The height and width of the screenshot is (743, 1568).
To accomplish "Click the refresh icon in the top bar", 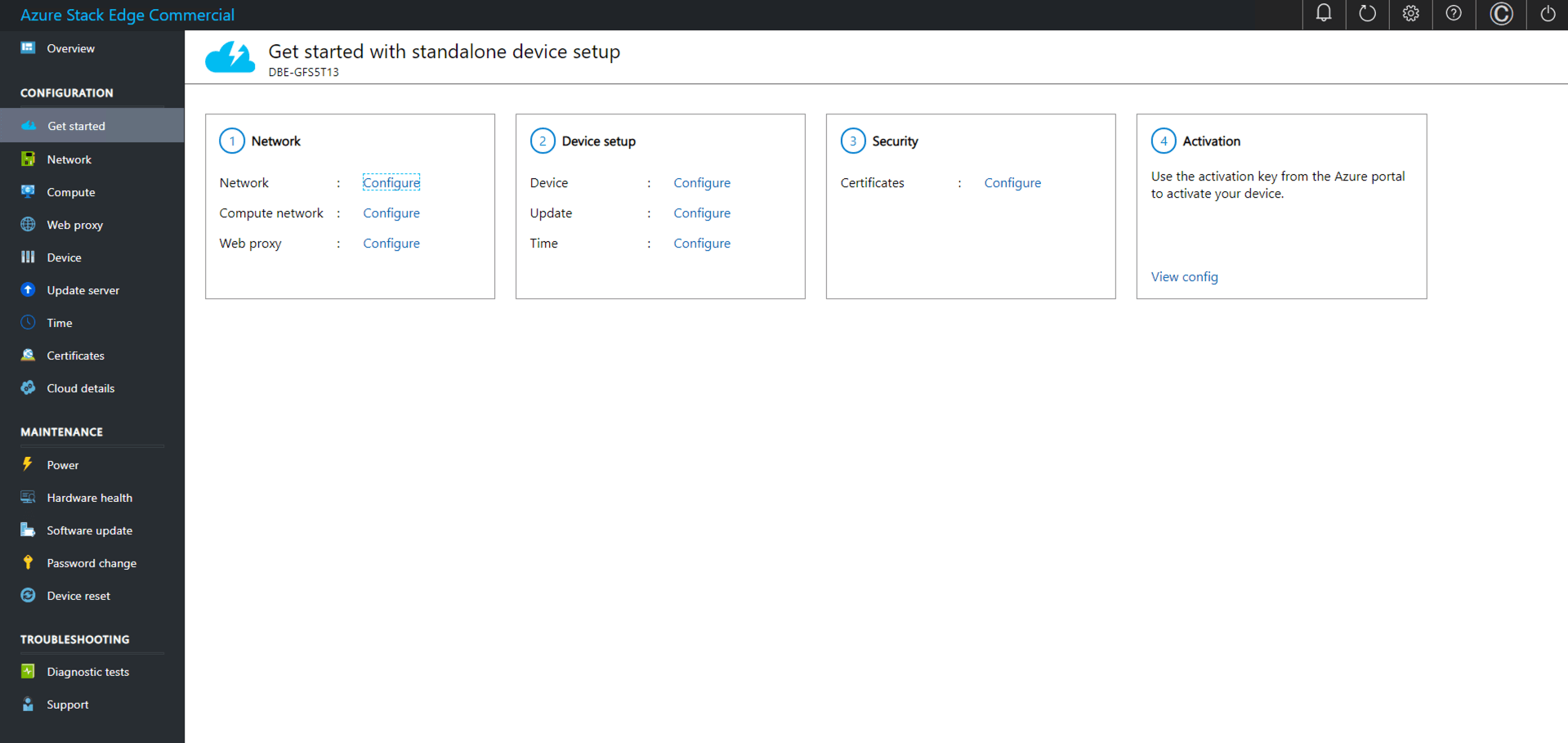I will pos(1367,14).
